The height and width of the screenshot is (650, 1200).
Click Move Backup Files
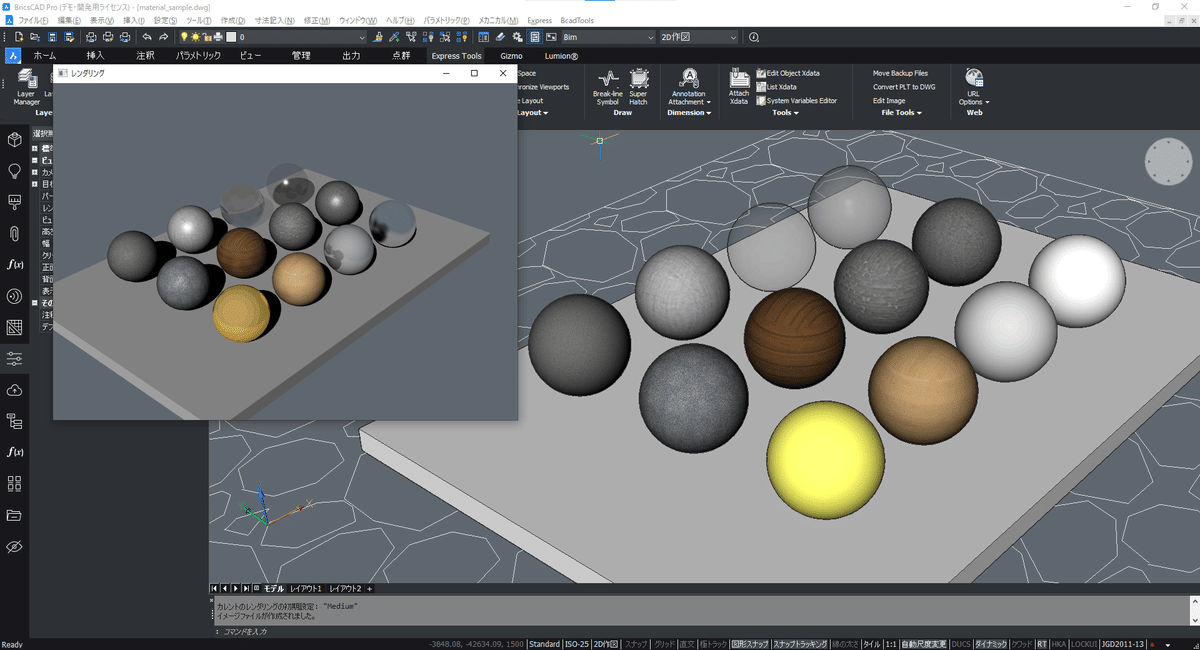click(x=900, y=73)
